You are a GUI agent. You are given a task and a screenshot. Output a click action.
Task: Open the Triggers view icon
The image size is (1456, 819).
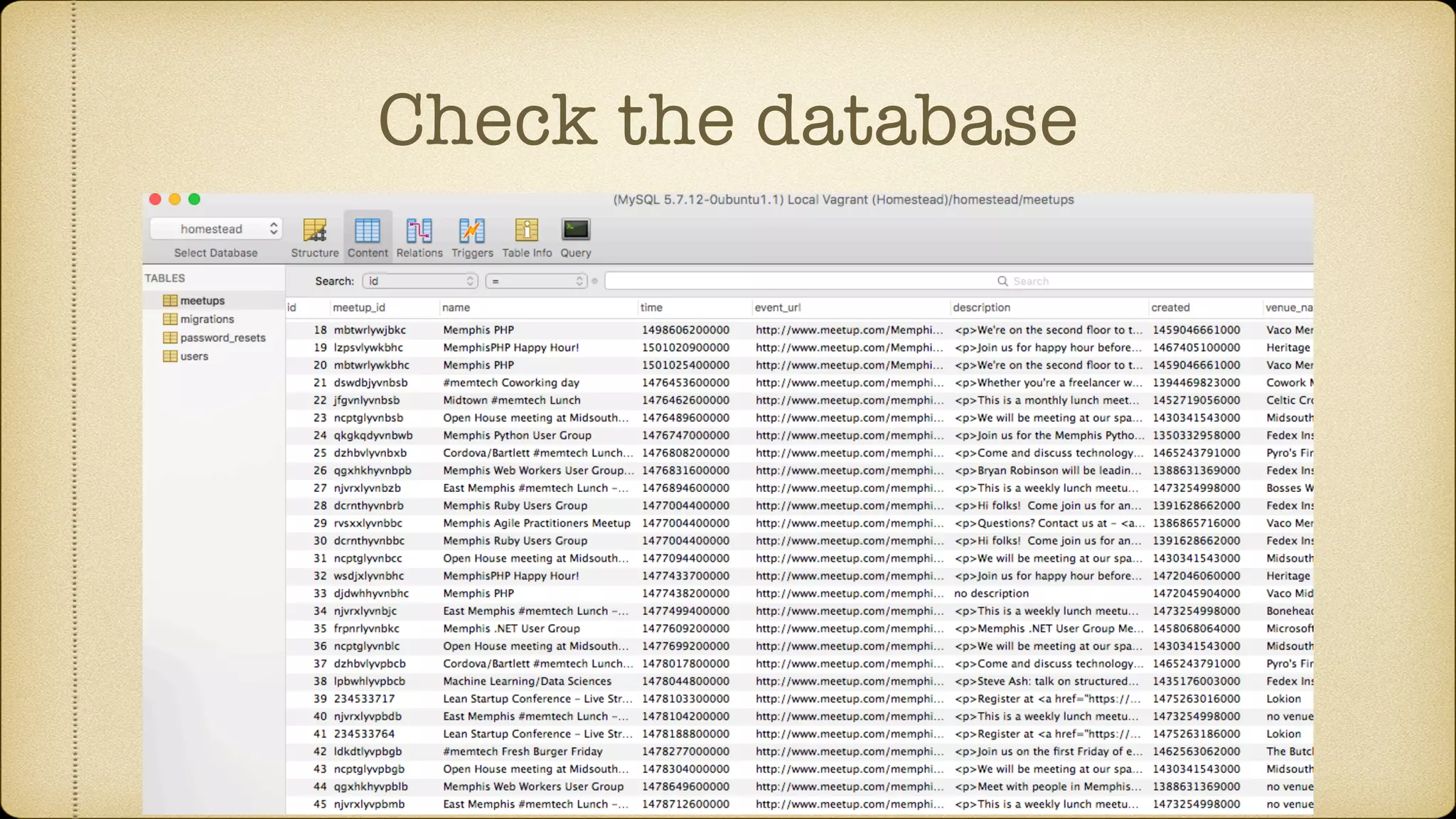click(472, 230)
